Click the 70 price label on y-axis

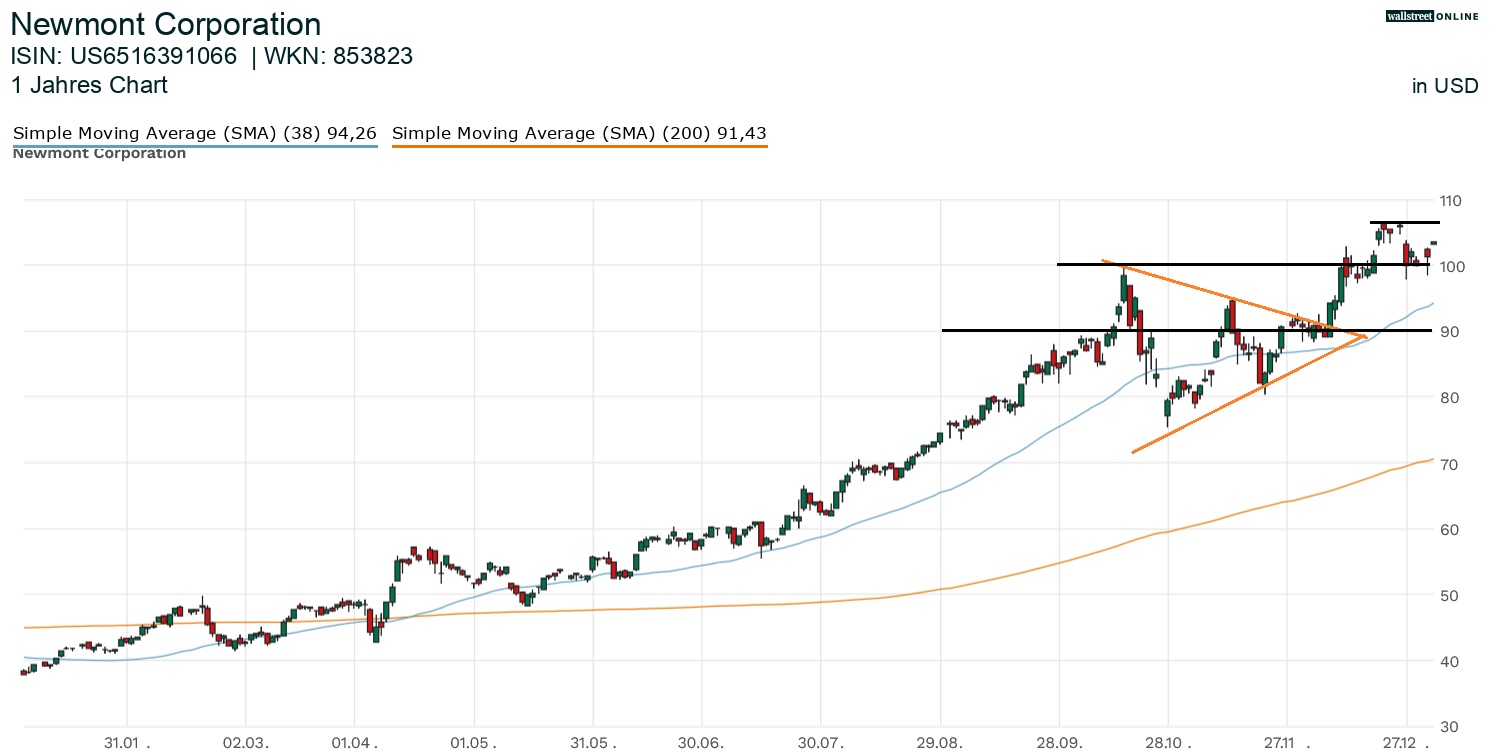[1450, 464]
